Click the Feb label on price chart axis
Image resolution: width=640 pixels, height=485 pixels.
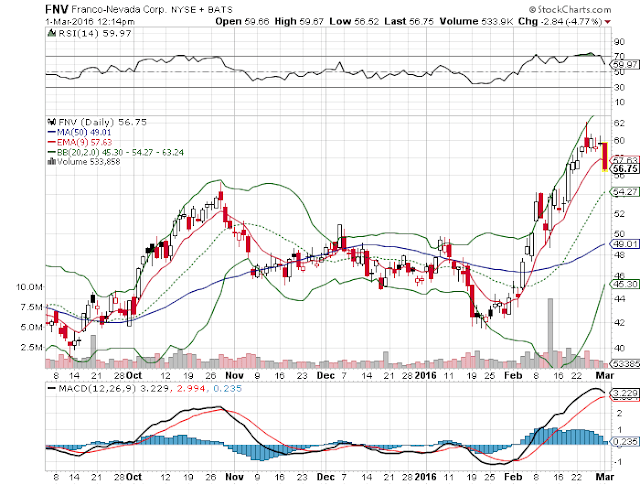pyautogui.click(x=513, y=376)
